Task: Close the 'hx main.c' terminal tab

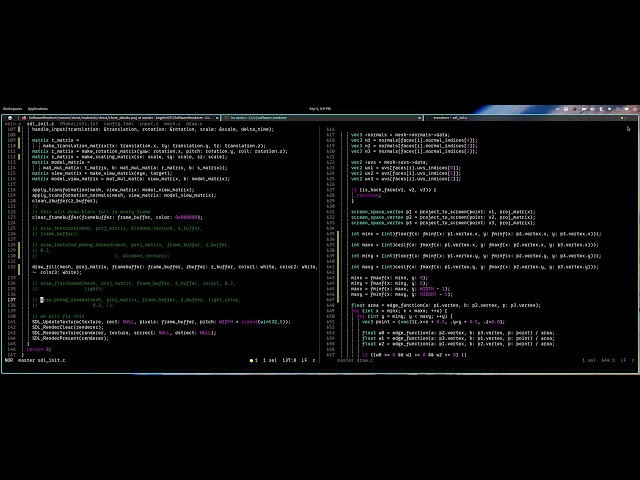Action: pyautogui.click(x=419, y=118)
